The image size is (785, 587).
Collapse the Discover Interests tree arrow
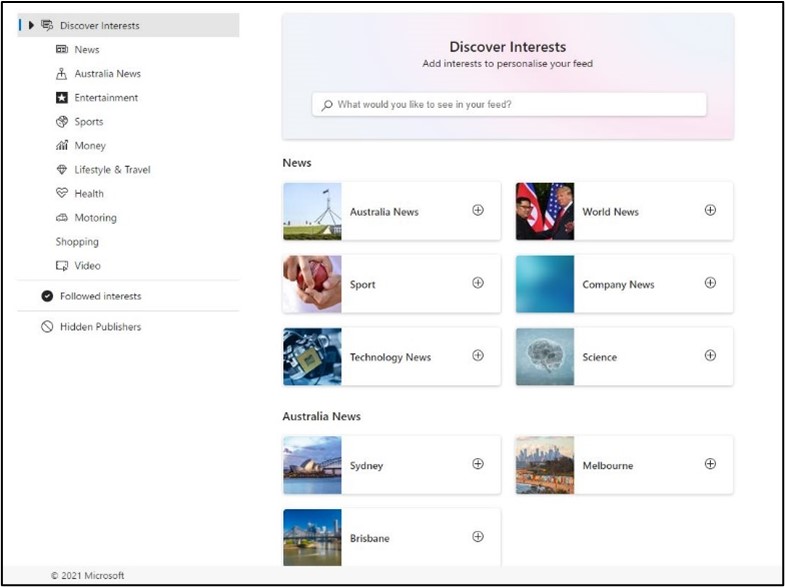pyautogui.click(x=31, y=25)
